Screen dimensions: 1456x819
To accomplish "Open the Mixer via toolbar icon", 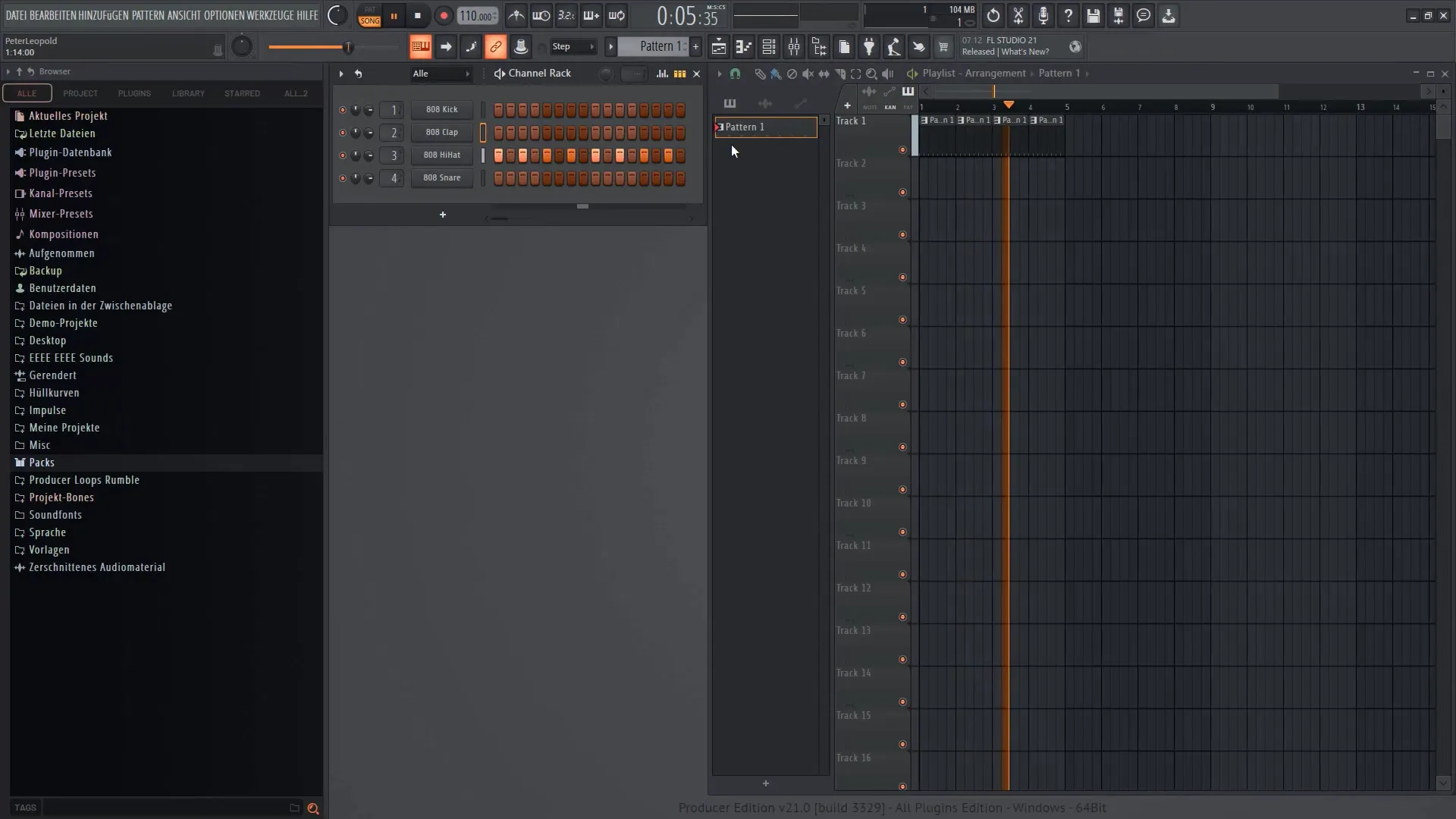I will [x=793, y=47].
